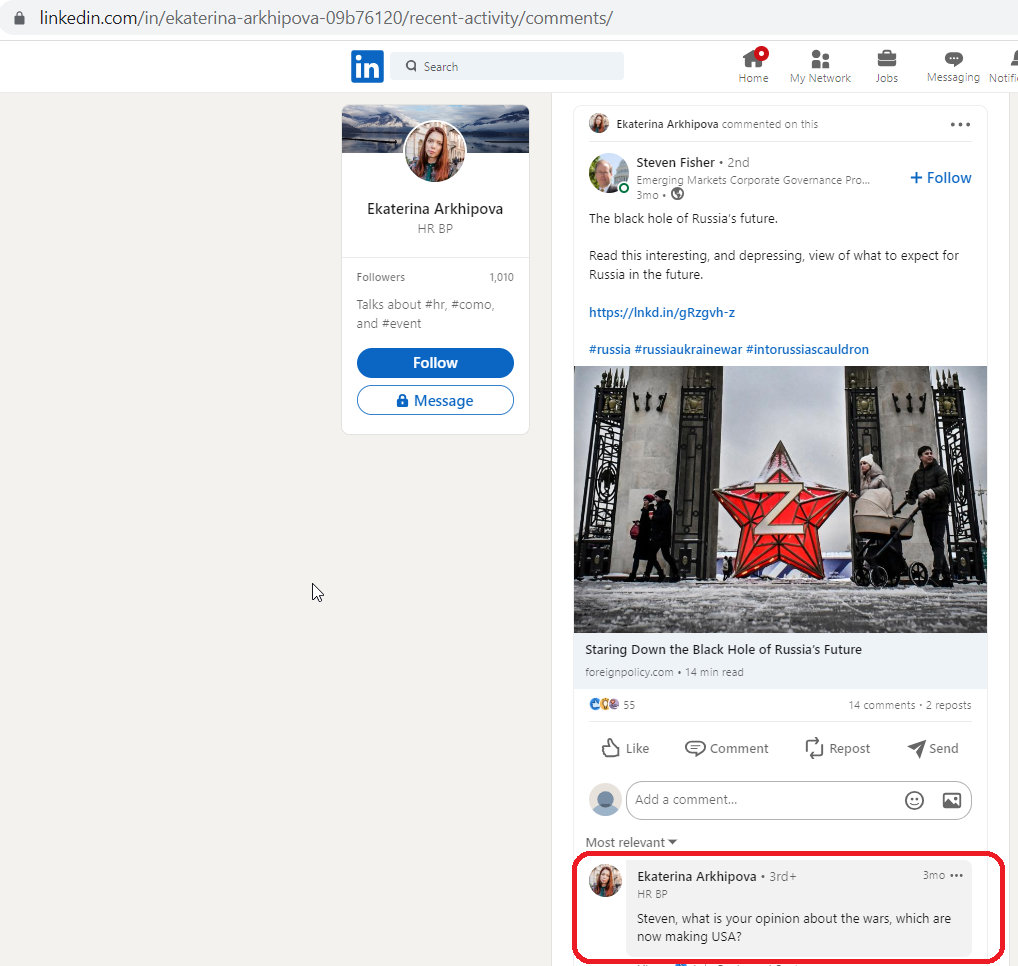This screenshot has width=1018, height=966.
Task: Click Ekaterina Arkhipova's comment avatar
Action: tap(605, 881)
